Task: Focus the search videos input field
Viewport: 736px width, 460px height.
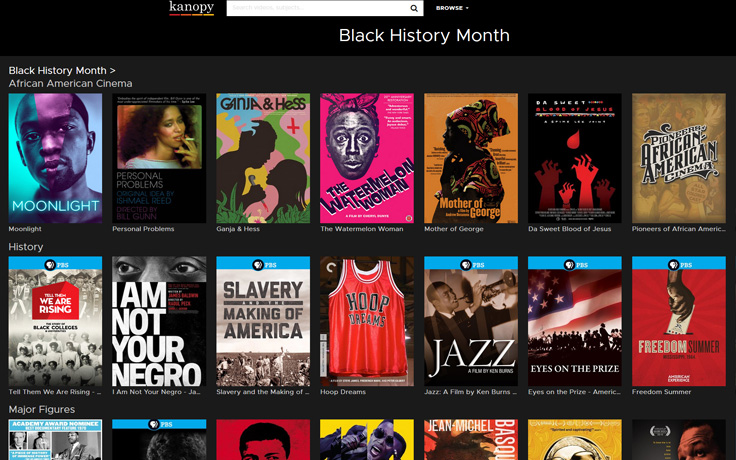Action: 318,8
